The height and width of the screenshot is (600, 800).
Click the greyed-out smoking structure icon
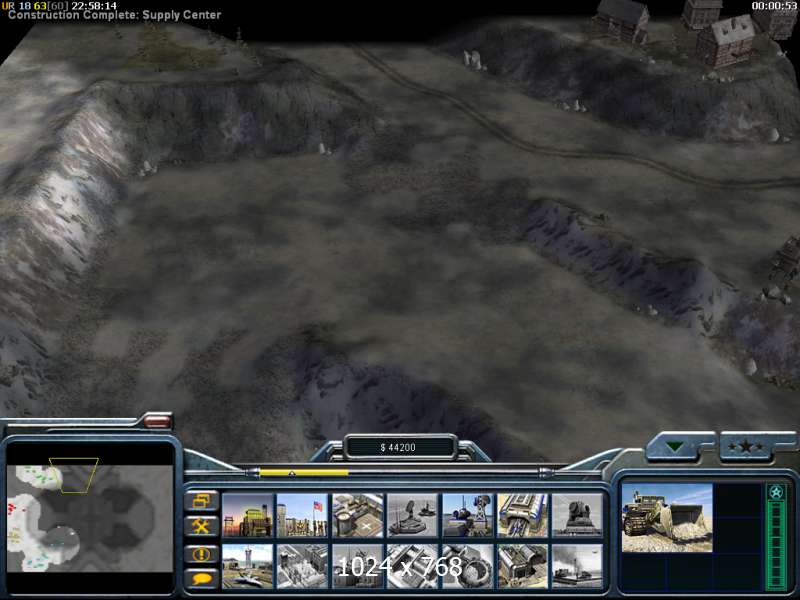[x=577, y=566]
